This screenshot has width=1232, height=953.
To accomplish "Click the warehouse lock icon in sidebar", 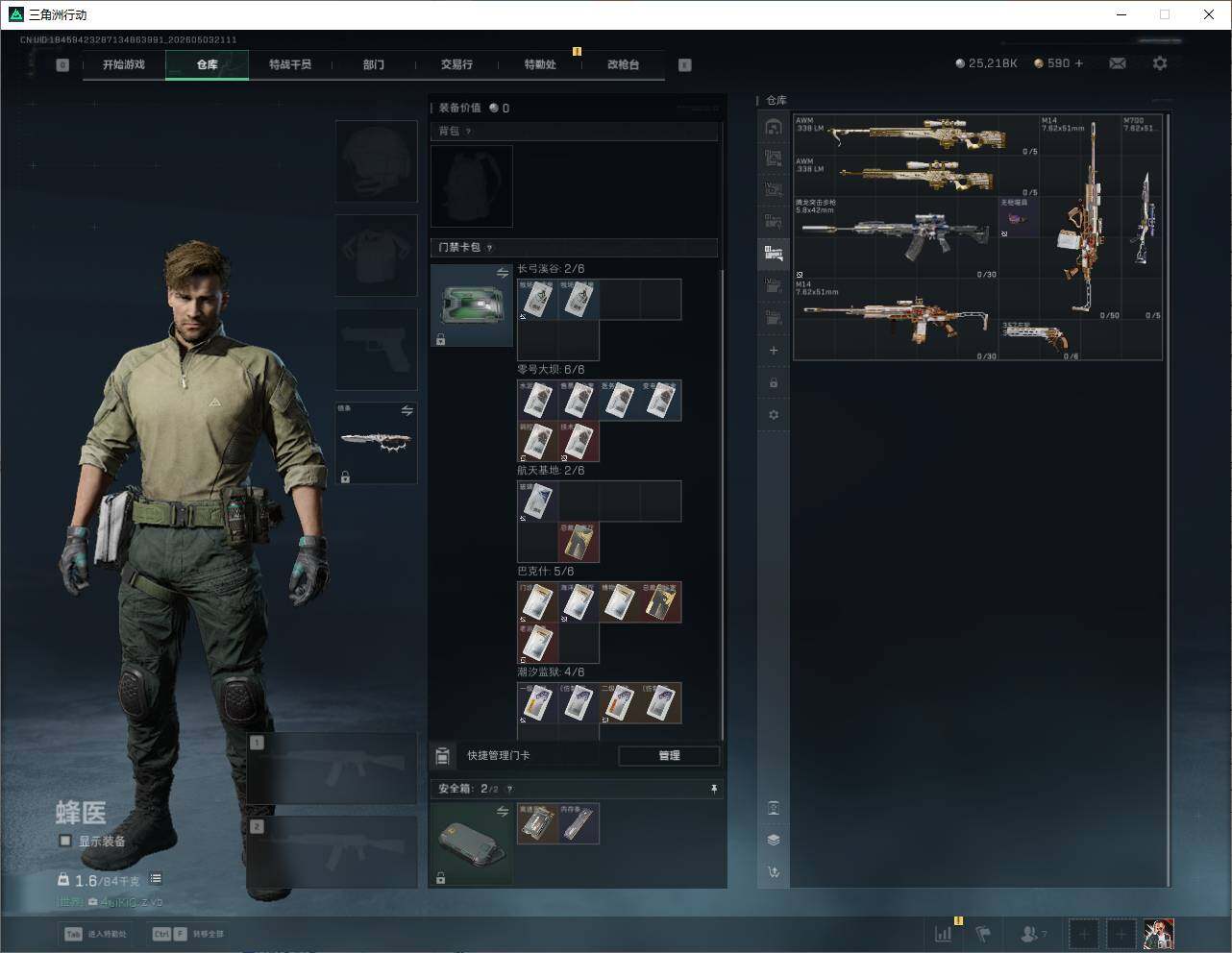I will [x=774, y=383].
